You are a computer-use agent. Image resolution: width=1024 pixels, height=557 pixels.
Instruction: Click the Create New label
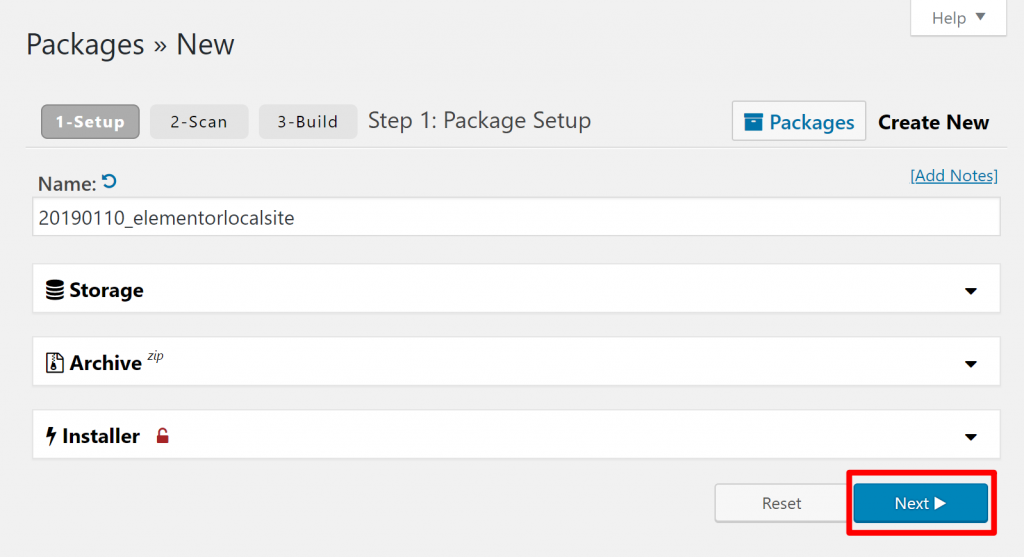click(x=933, y=122)
